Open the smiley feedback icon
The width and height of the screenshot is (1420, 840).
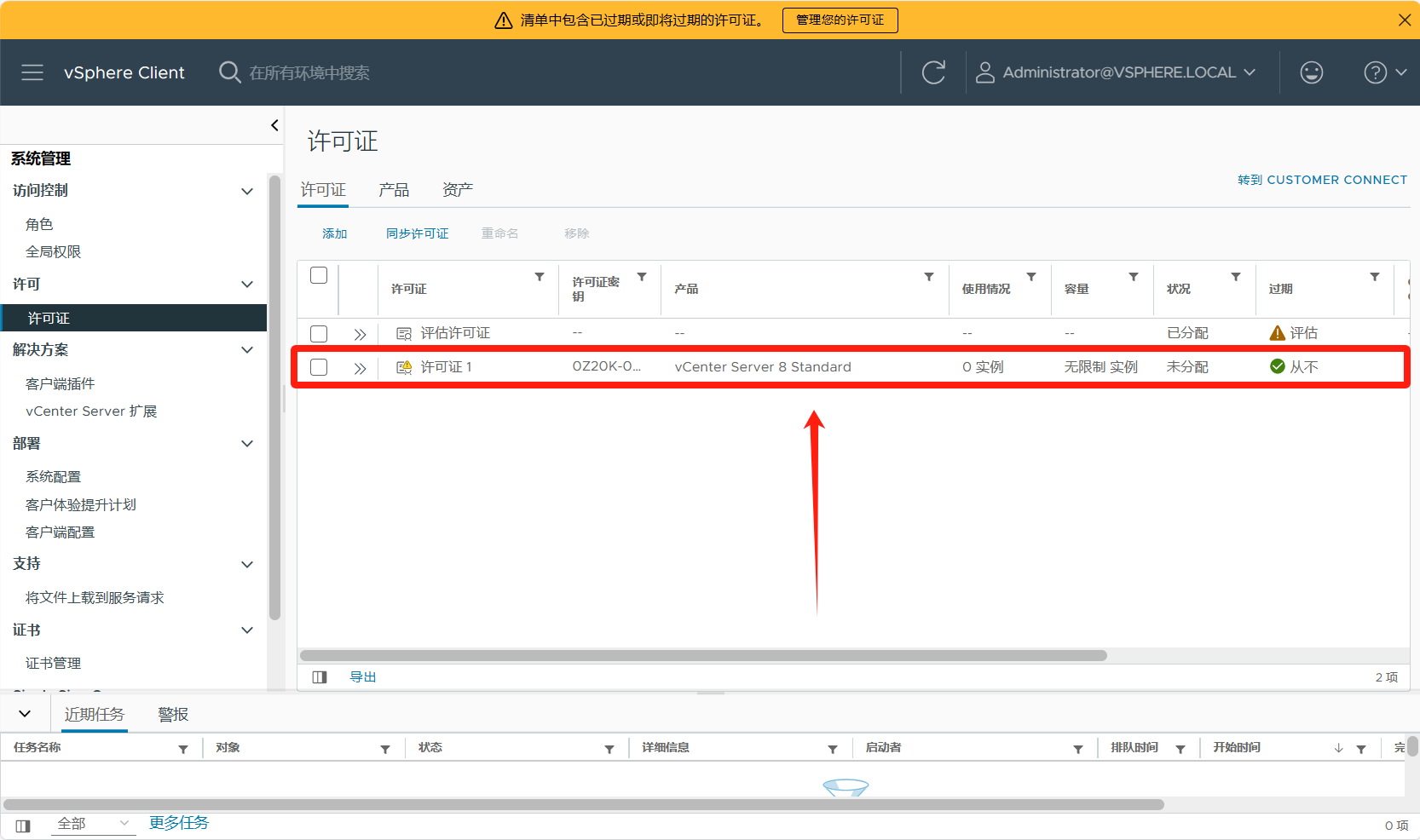(x=1311, y=72)
